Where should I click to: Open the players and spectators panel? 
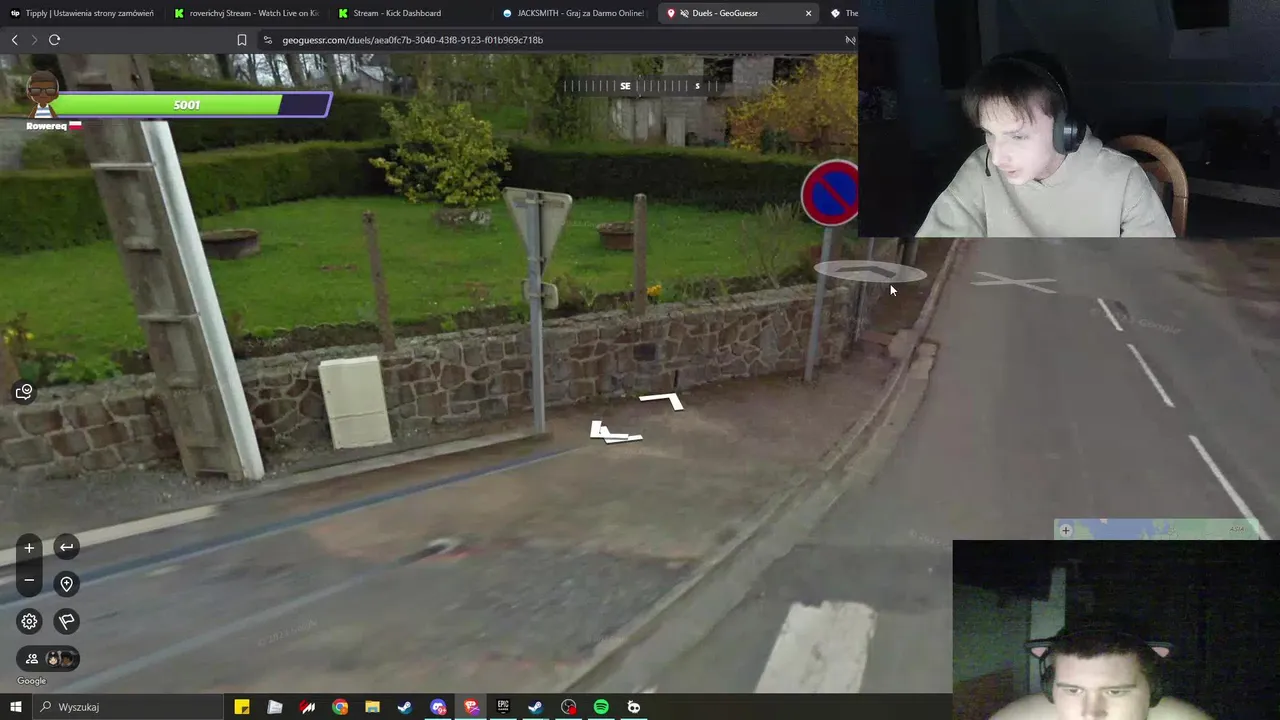48,659
